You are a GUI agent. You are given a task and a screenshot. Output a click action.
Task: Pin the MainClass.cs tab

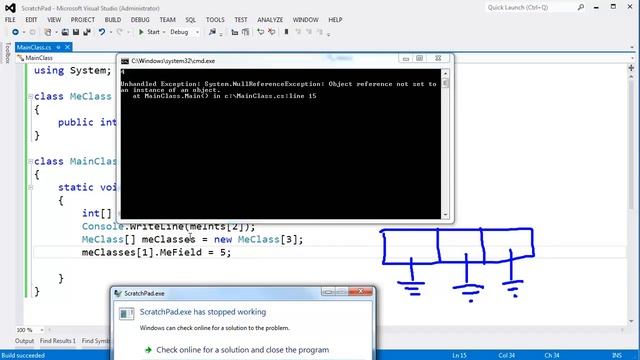coord(58,47)
